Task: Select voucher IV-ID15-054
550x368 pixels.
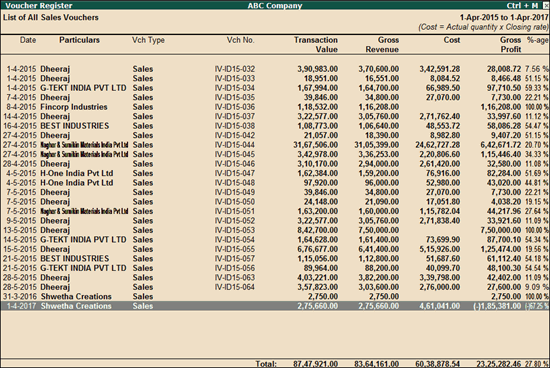Action: (235, 239)
